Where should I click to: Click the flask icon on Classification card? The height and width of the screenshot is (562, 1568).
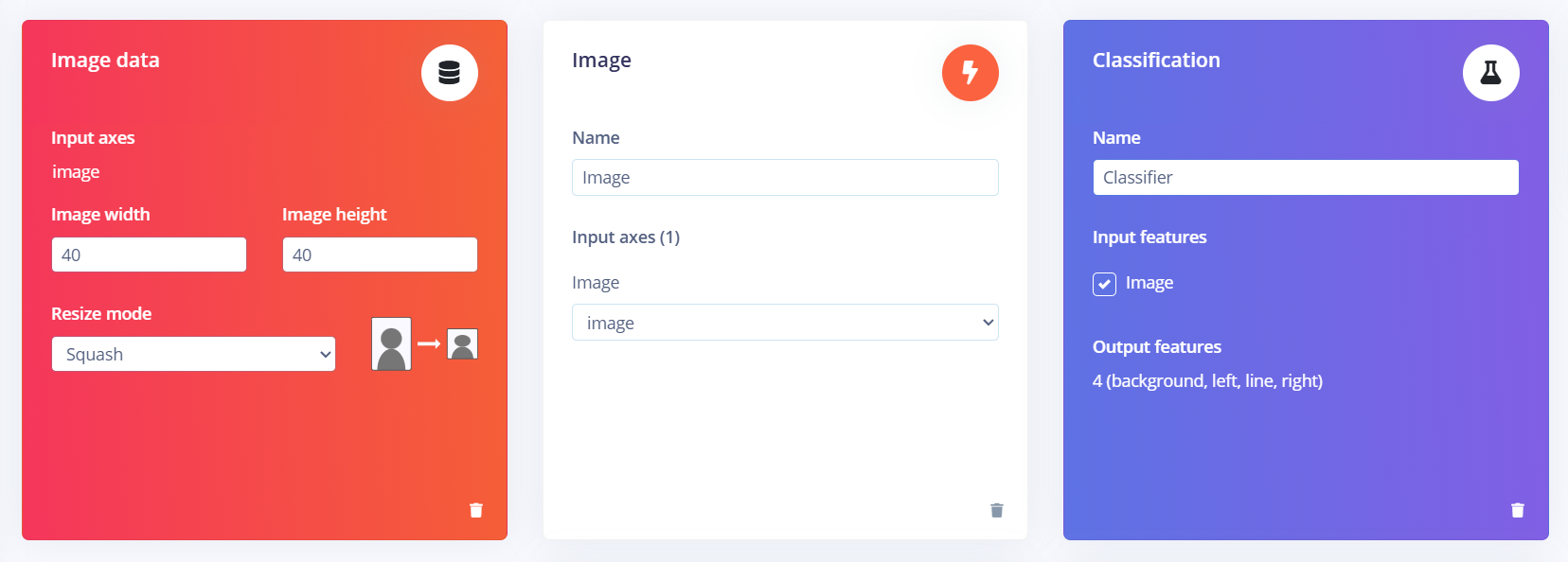(1490, 73)
